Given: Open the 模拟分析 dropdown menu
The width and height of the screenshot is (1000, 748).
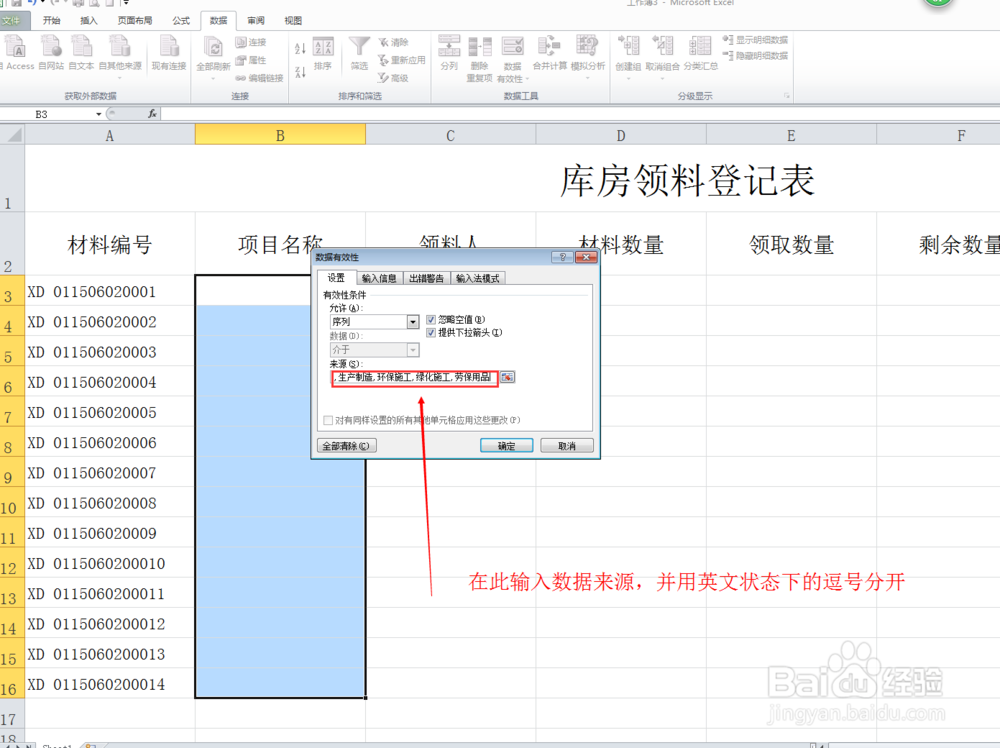Looking at the screenshot, I should (x=588, y=52).
